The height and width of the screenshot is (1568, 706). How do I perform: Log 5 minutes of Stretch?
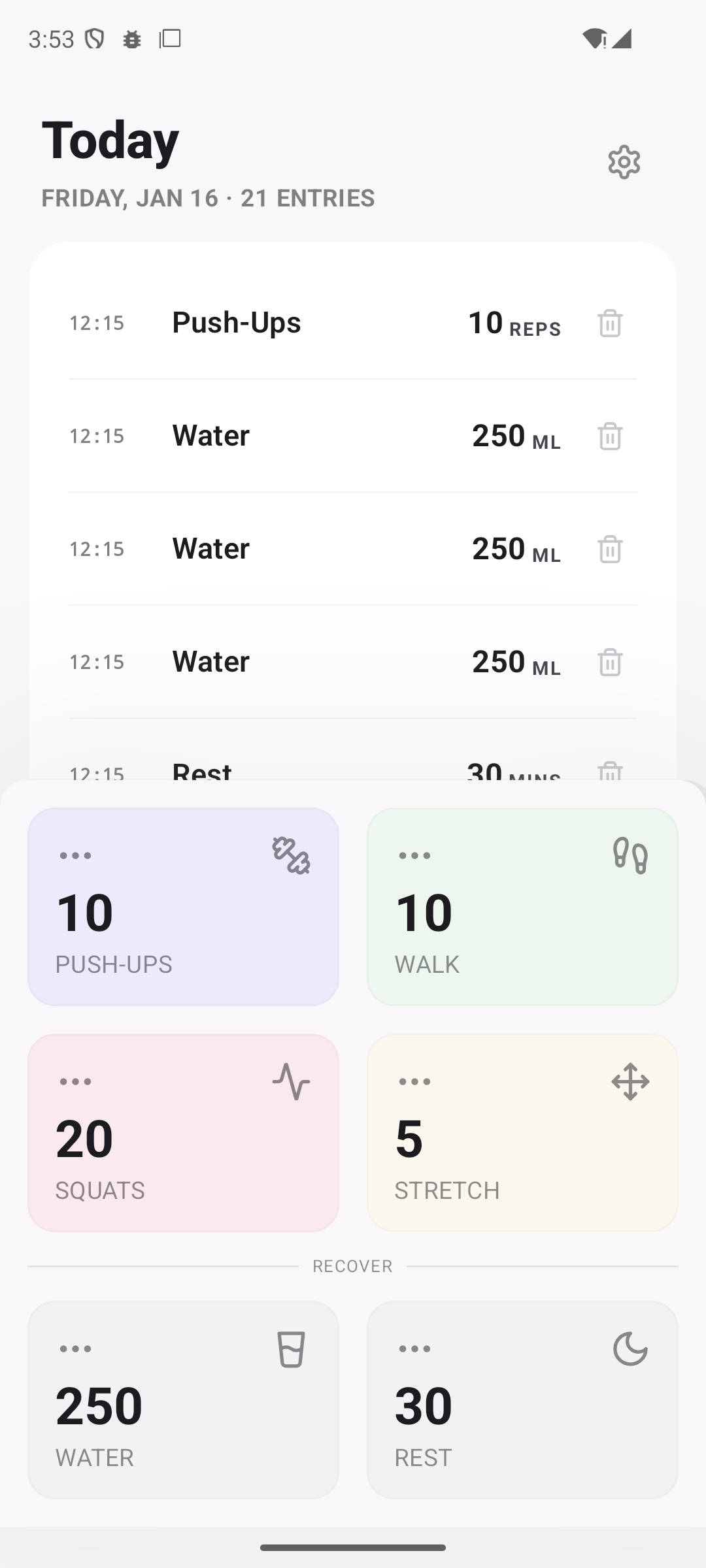tap(522, 1143)
